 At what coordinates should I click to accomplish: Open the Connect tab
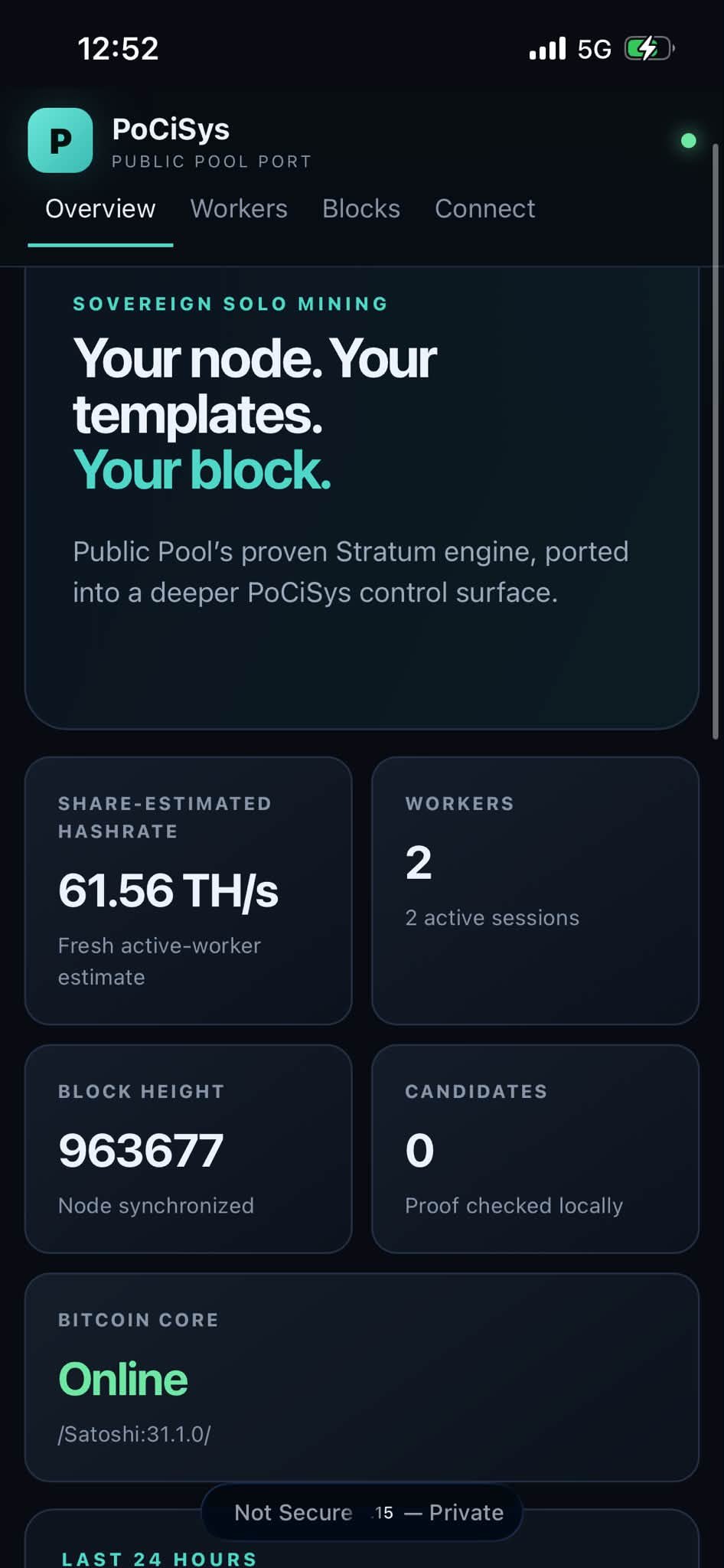pyautogui.click(x=485, y=209)
